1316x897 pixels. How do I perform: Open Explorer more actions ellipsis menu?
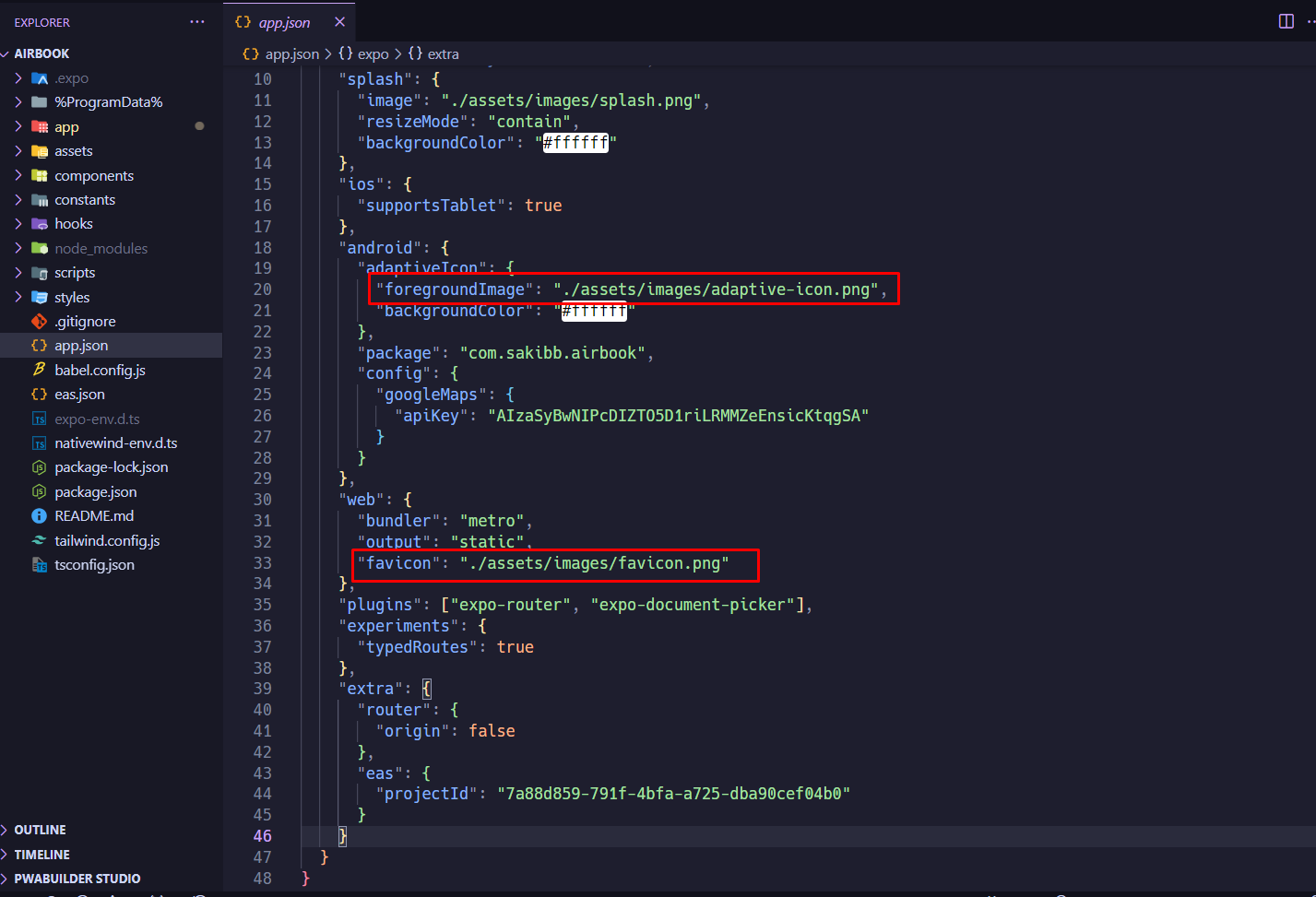coord(197,22)
